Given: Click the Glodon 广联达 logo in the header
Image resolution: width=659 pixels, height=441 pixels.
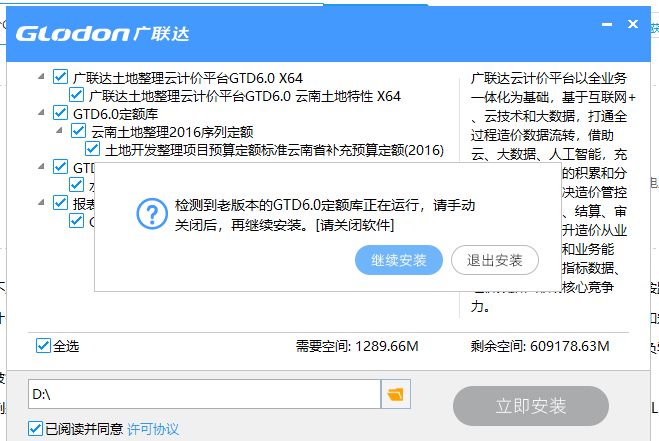Looking at the screenshot, I should click(103, 34).
